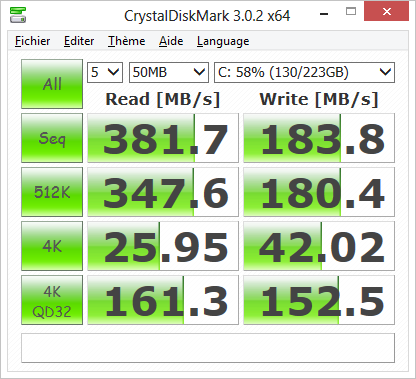Minimize the CrystalDiskMark window

click(x=324, y=14)
